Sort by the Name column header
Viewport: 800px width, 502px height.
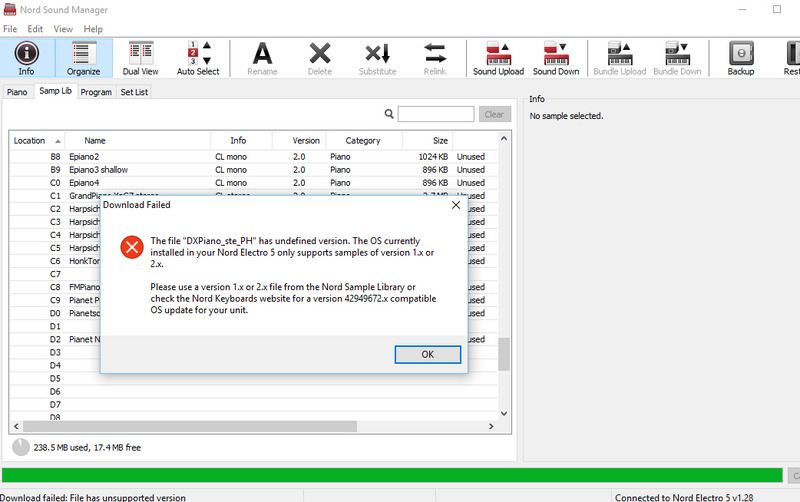coord(138,140)
